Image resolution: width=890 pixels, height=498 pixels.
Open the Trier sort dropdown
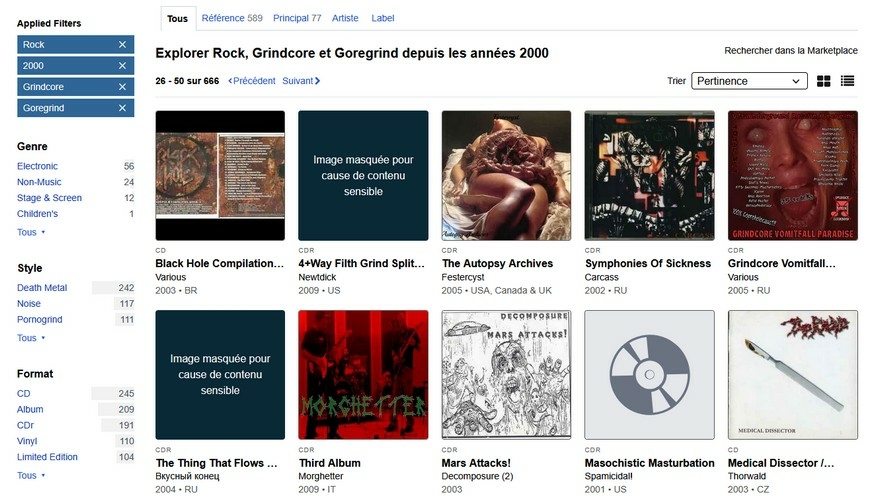[x=749, y=81]
